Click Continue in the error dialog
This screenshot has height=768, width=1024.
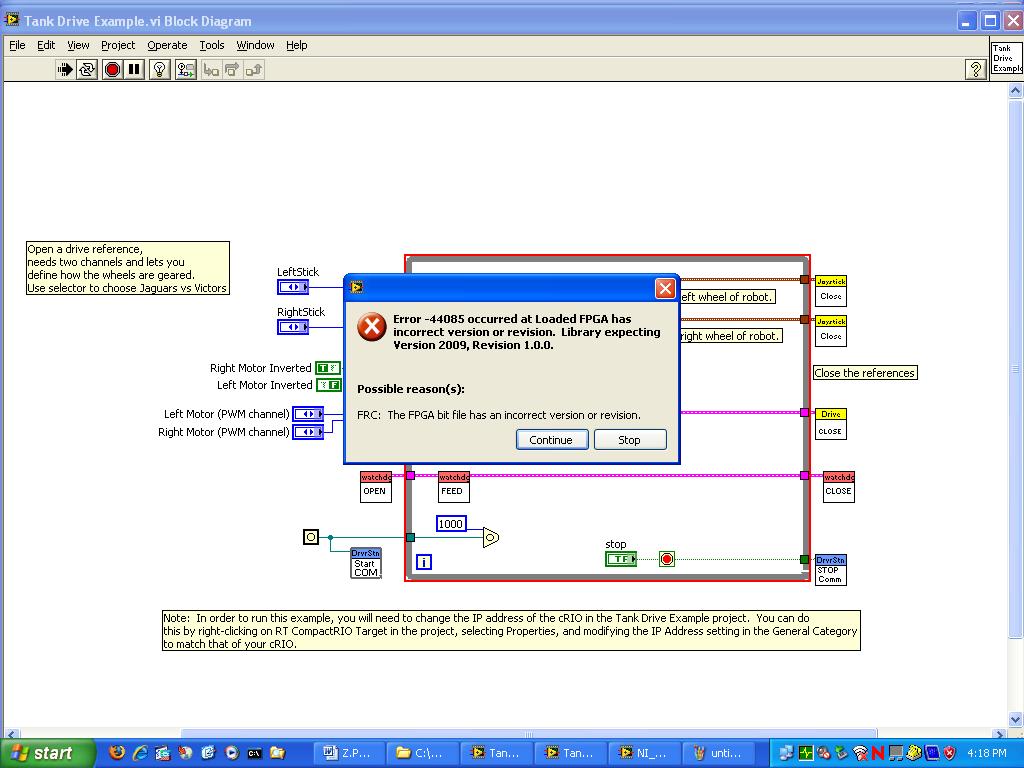point(552,440)
